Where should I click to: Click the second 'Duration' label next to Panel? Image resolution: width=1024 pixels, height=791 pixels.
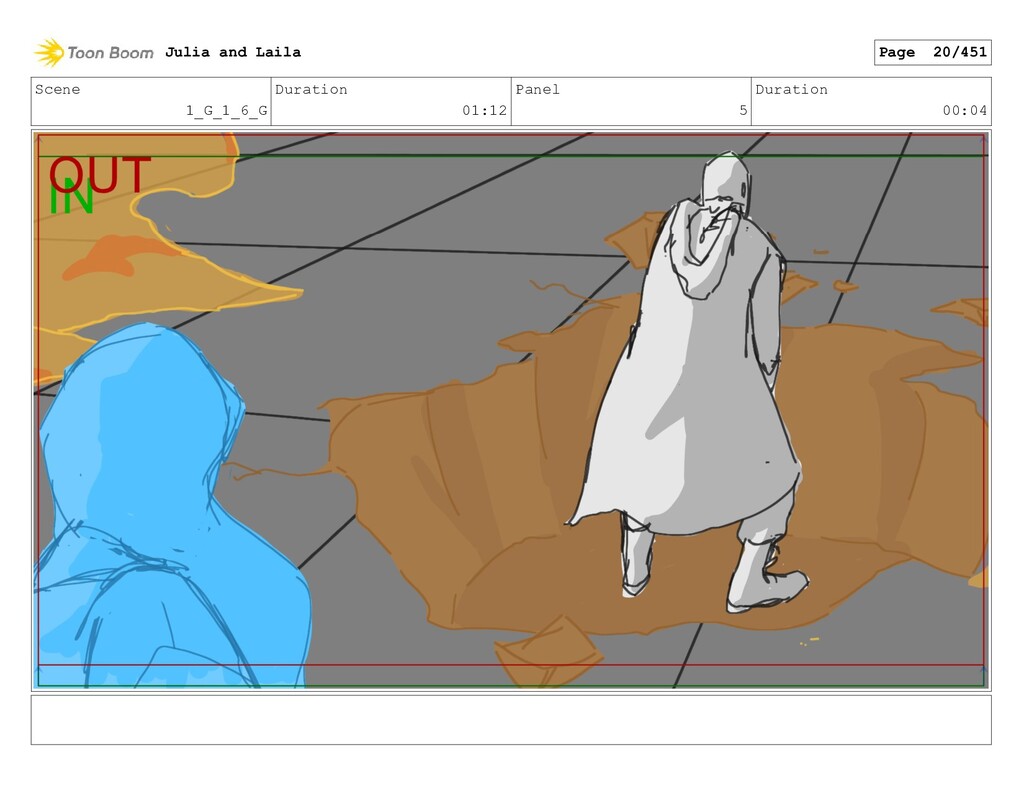click(792, 89)
